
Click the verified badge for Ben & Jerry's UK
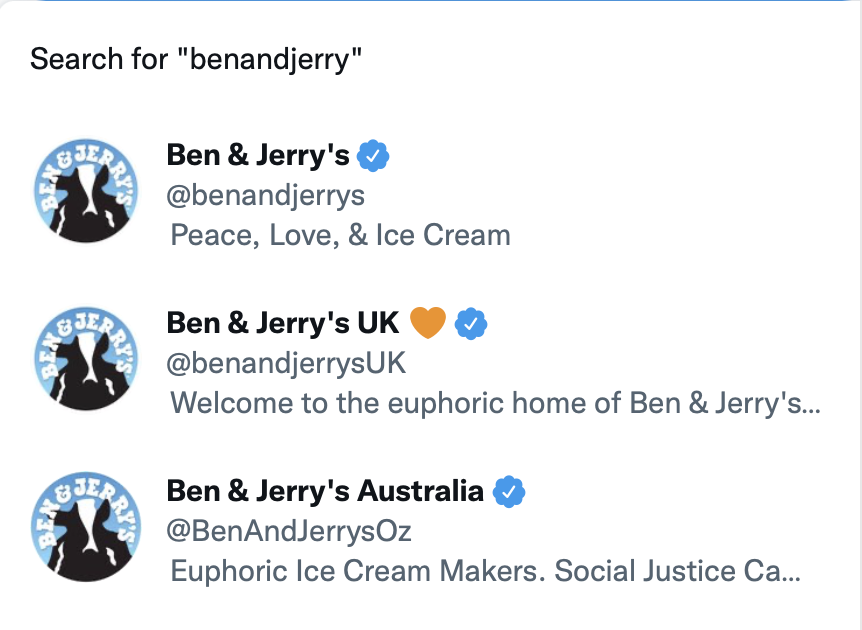[471, 323]
